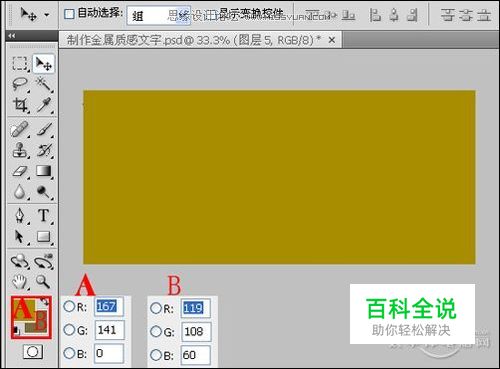Click the B field showing 60

(196, 355)
